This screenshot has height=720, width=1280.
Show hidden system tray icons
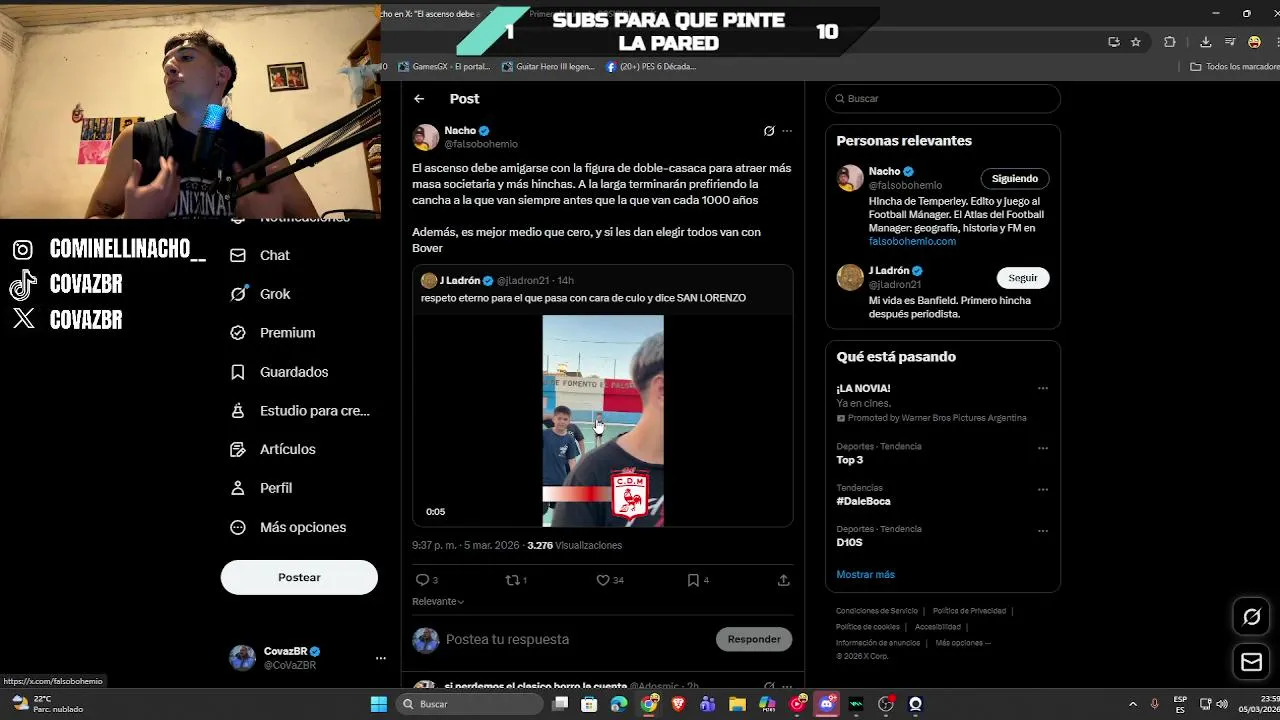[x=1133, y=704]
